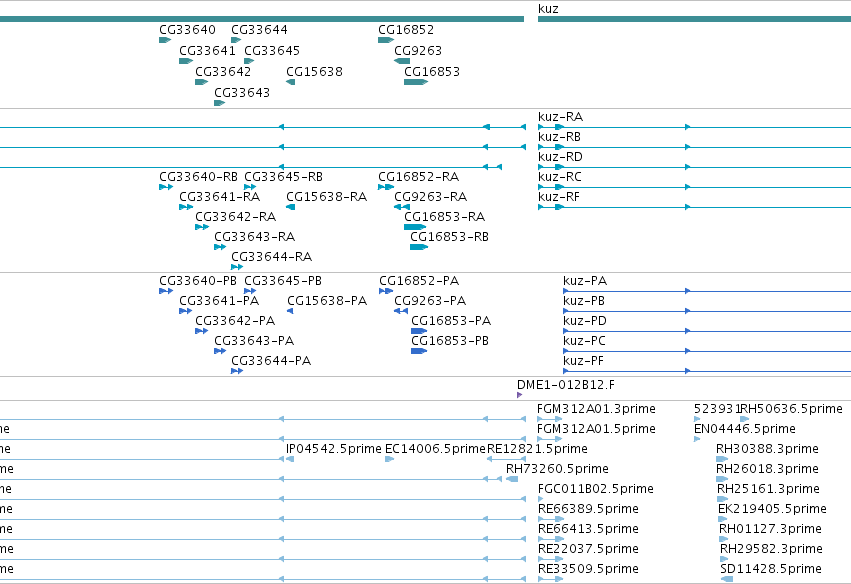Select the CG15638-PA protein arrow

point(290,311)
